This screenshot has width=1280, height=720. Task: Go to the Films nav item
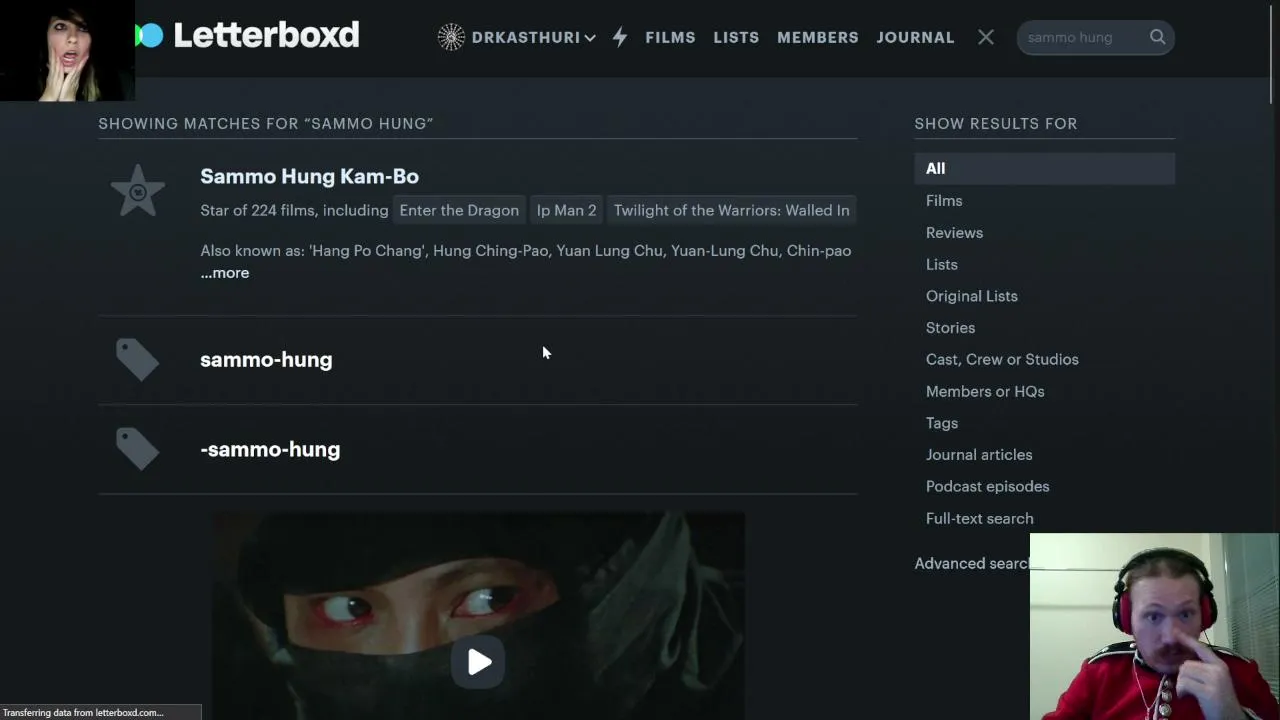click(x=670, y=37)
